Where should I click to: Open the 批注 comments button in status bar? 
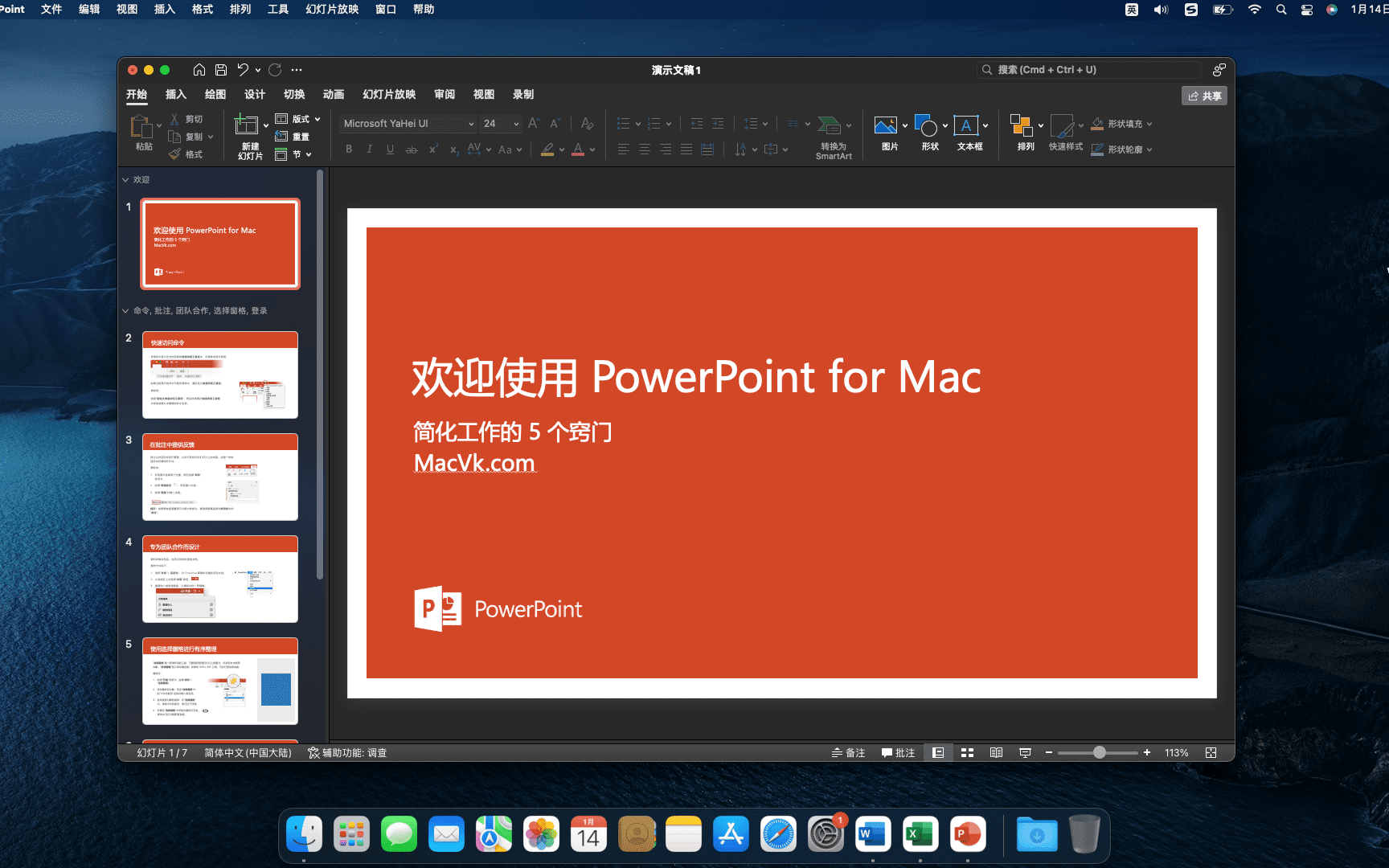click(x=898, y=753)
